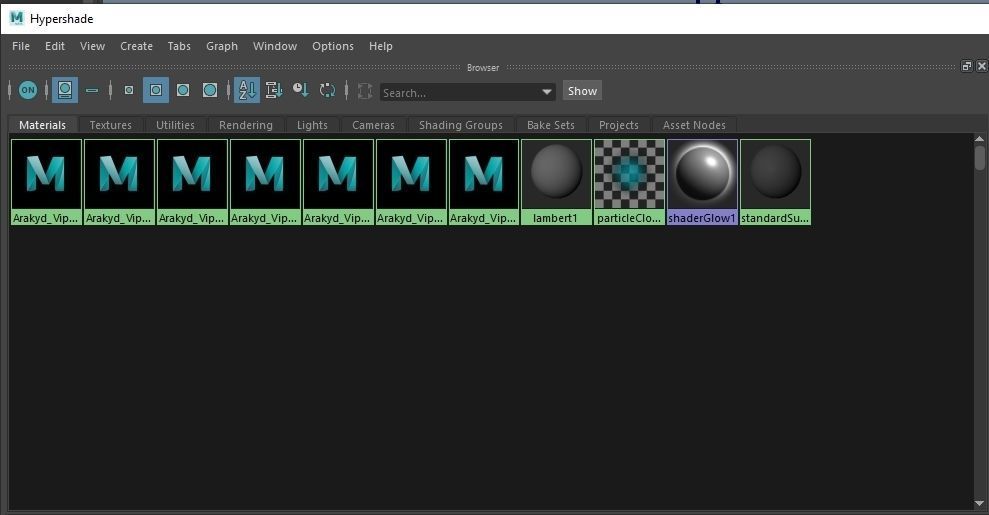Open the Create menu
Image resolution: width=989 pixels, height=515 pixels.
coord(136,46)
